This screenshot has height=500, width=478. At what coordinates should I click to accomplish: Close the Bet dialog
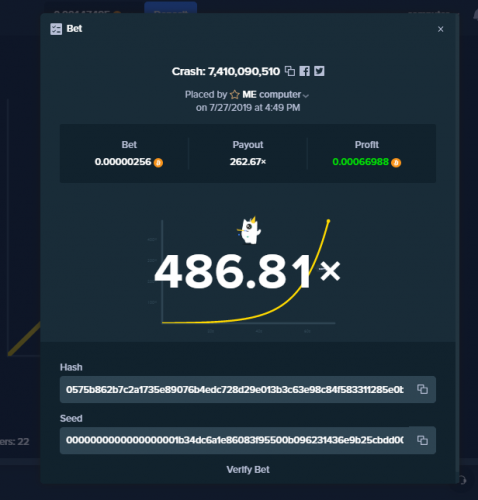point(440,29)
